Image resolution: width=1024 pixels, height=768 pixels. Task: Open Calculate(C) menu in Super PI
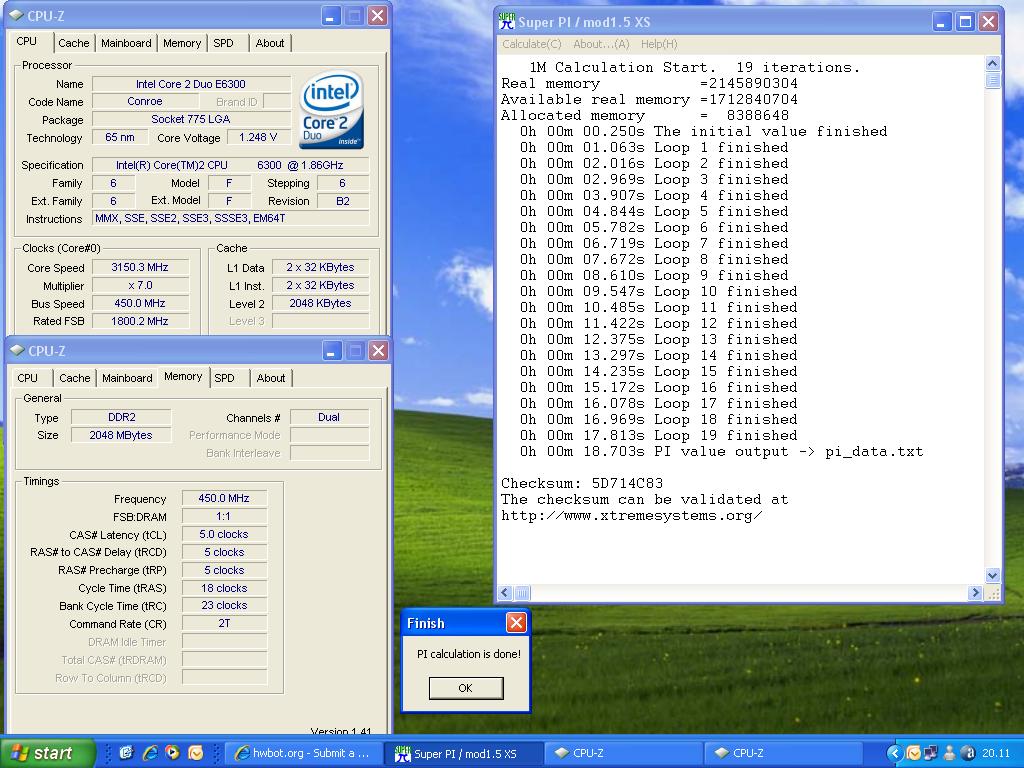532,44
